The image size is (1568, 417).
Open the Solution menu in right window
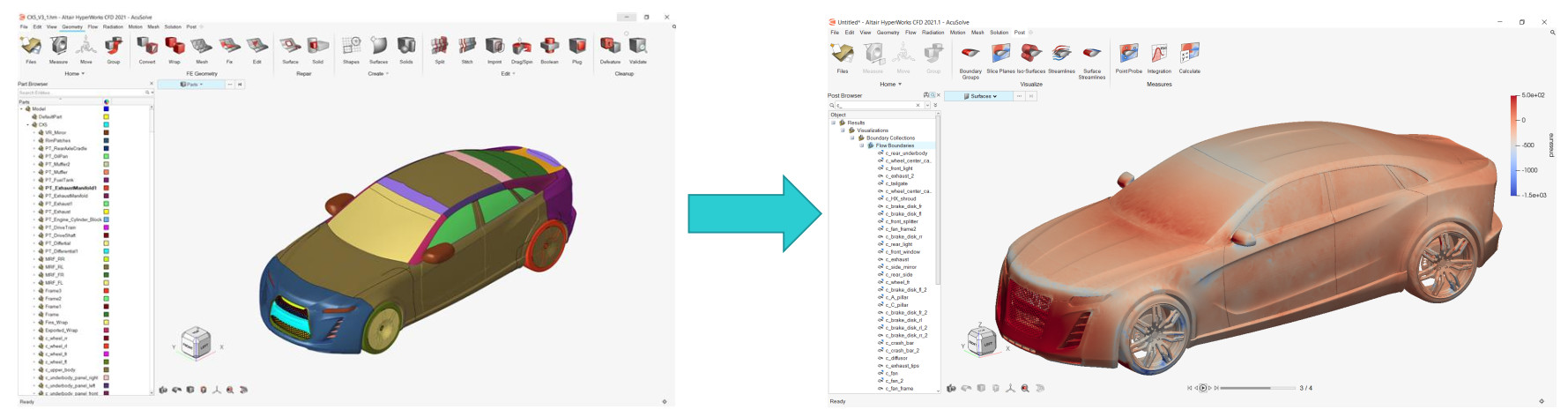coord(999,33)
